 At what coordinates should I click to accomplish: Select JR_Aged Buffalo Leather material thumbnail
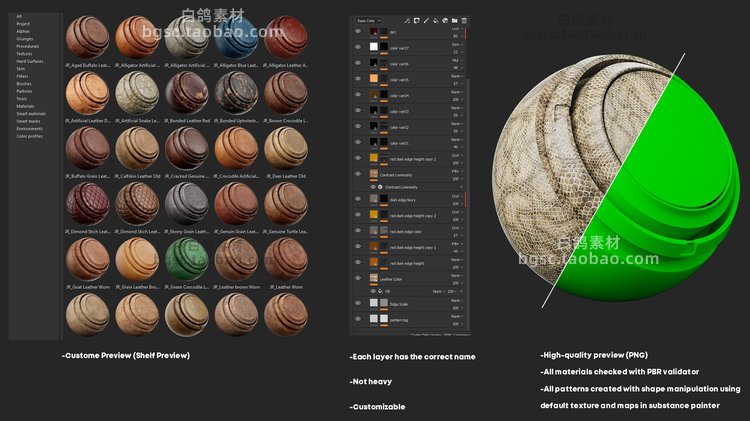tap(88, 37)
